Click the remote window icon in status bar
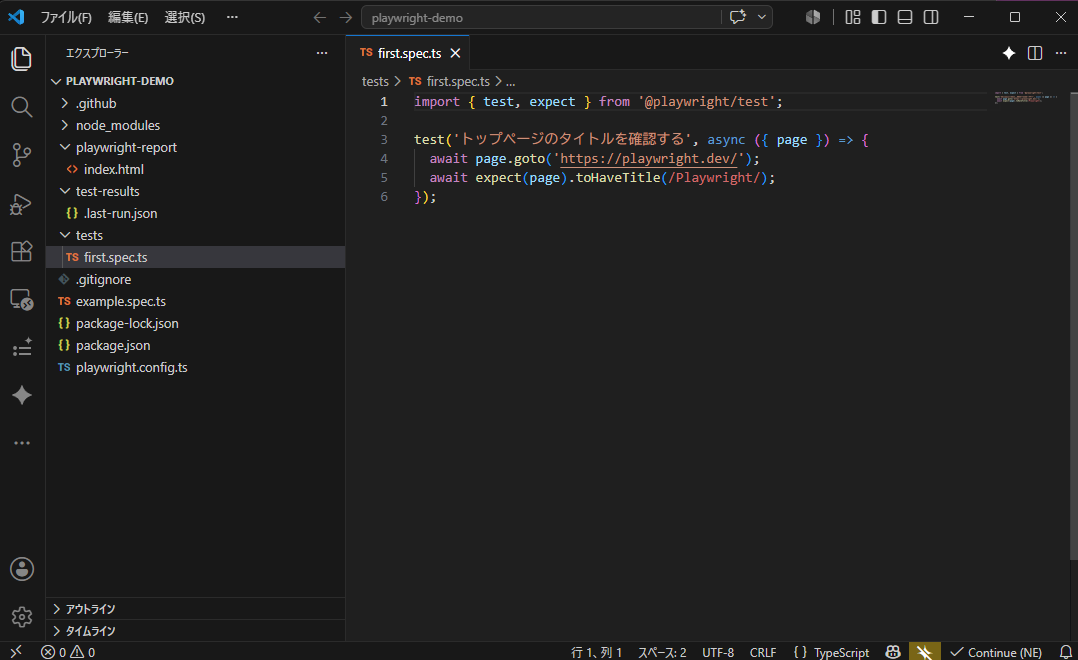Screen dimensions: 1078x660 coord(16,651)
